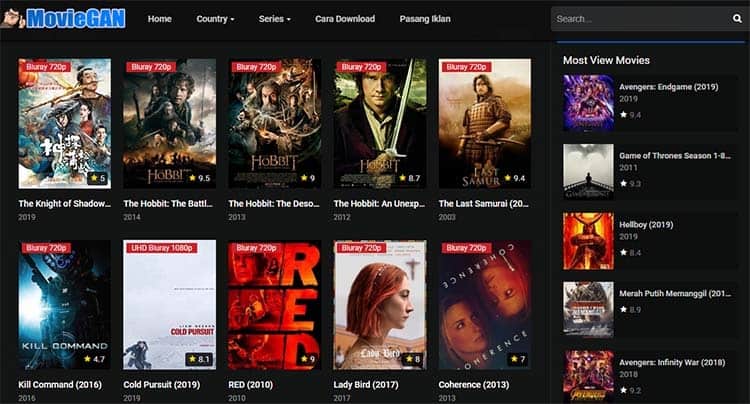Click star rating 7 on Coherence poster
Image resolution: width=750 pixels, height=404 pixels.
coord(518,359)
